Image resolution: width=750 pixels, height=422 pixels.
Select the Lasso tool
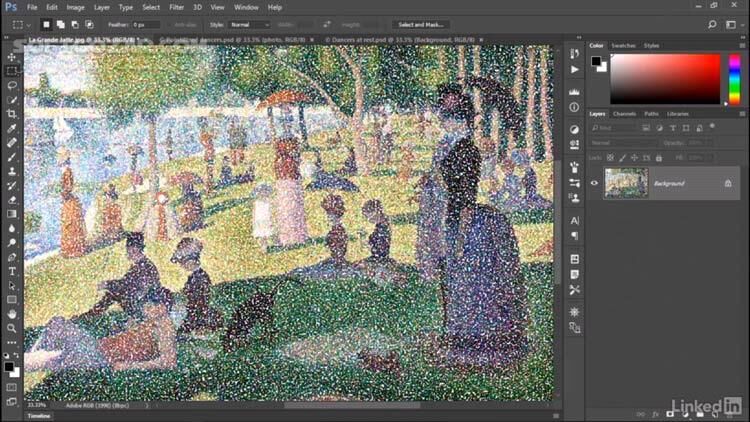tap(12, 85)
